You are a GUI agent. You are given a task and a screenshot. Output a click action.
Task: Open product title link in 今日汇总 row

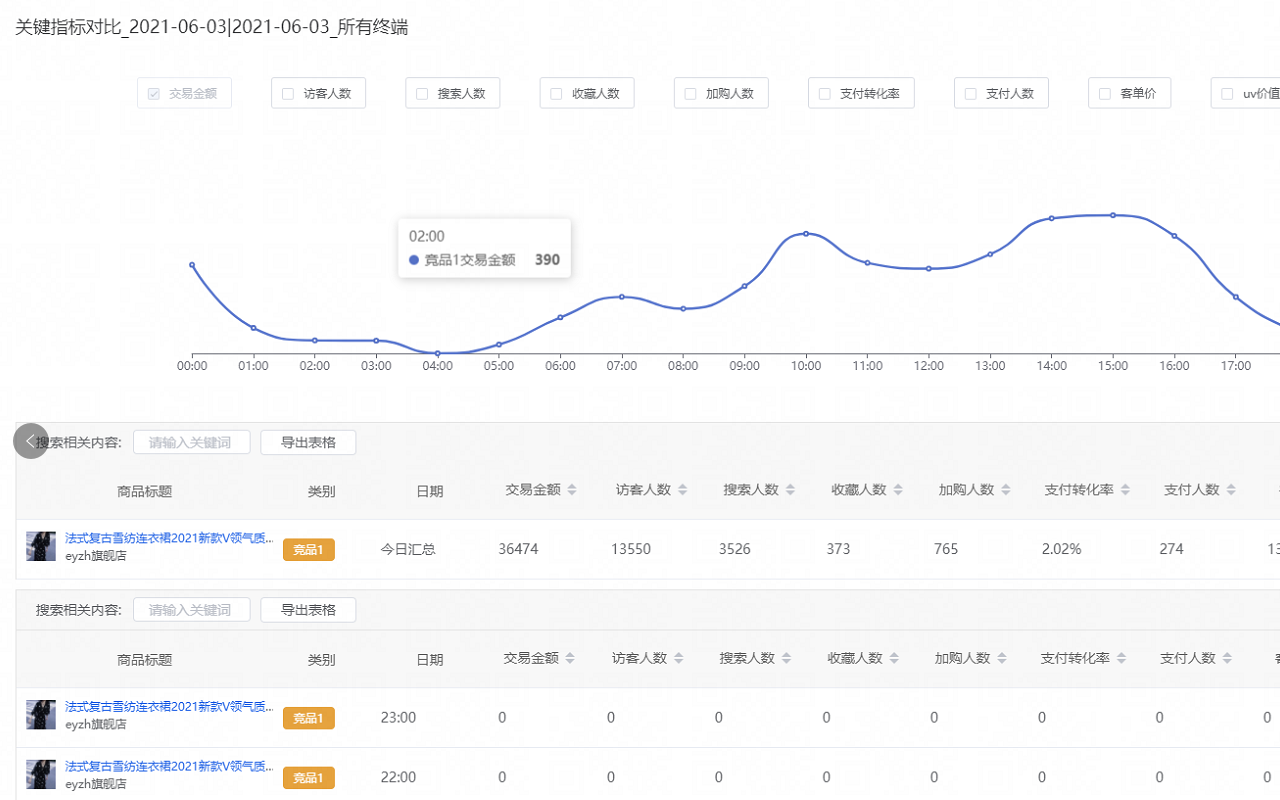pos(169,538)
